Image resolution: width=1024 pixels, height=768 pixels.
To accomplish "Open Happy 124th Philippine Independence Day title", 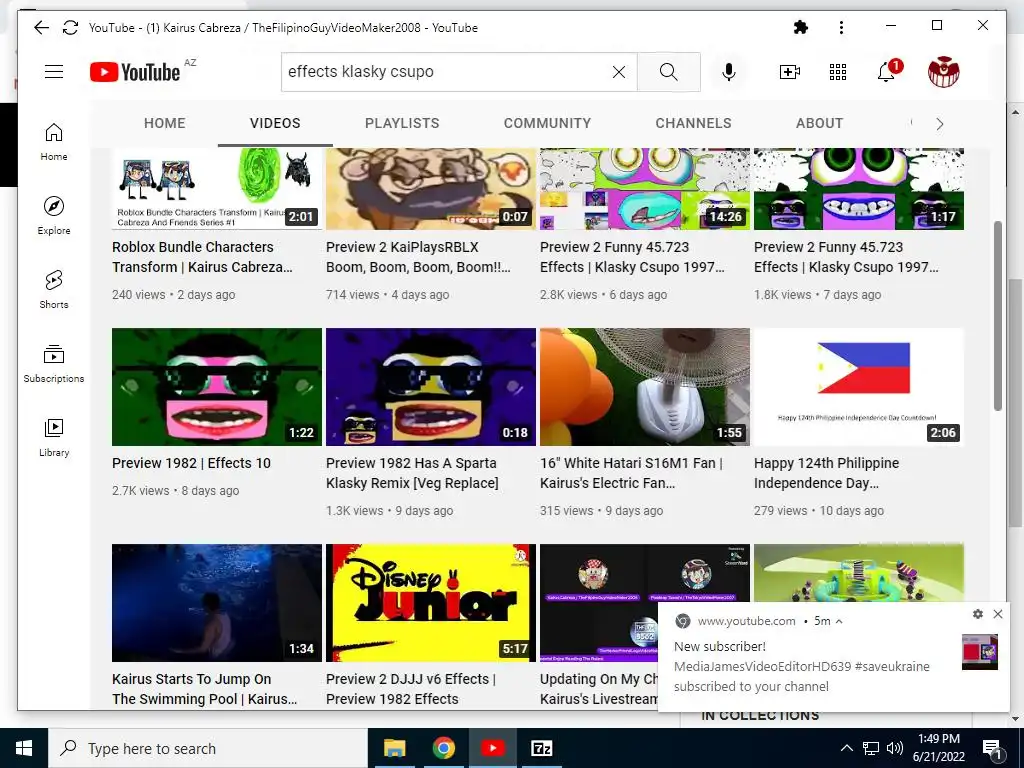I will (x=827, y=473).
